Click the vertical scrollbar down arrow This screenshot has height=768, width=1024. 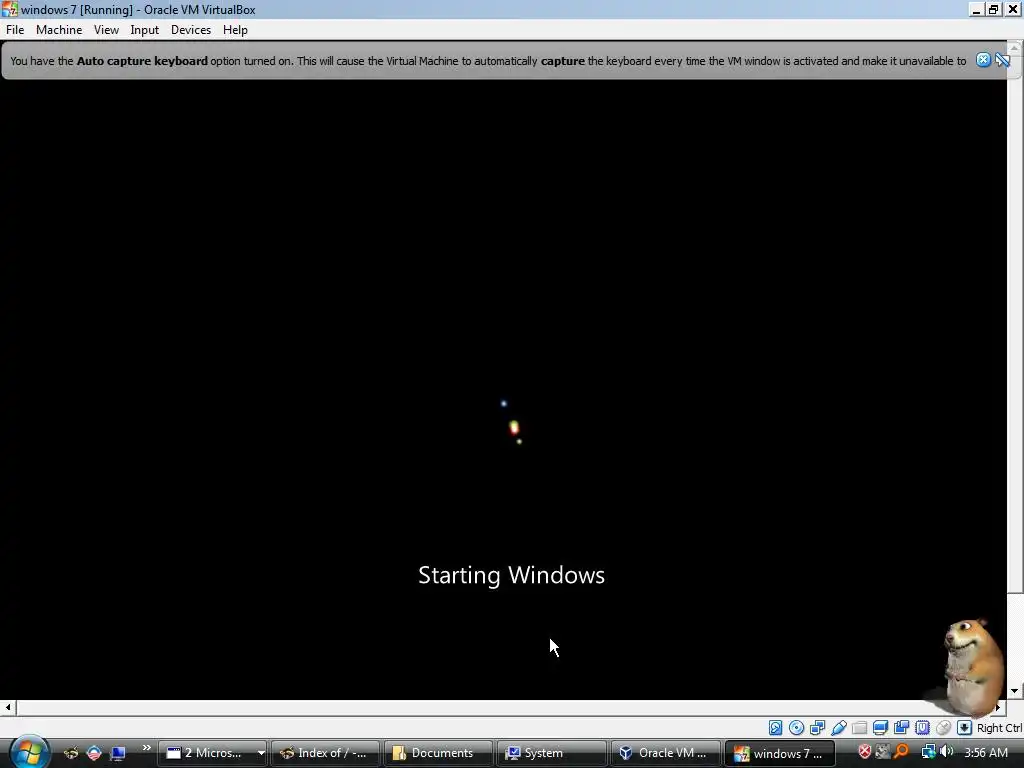(x=1015, y=691)
